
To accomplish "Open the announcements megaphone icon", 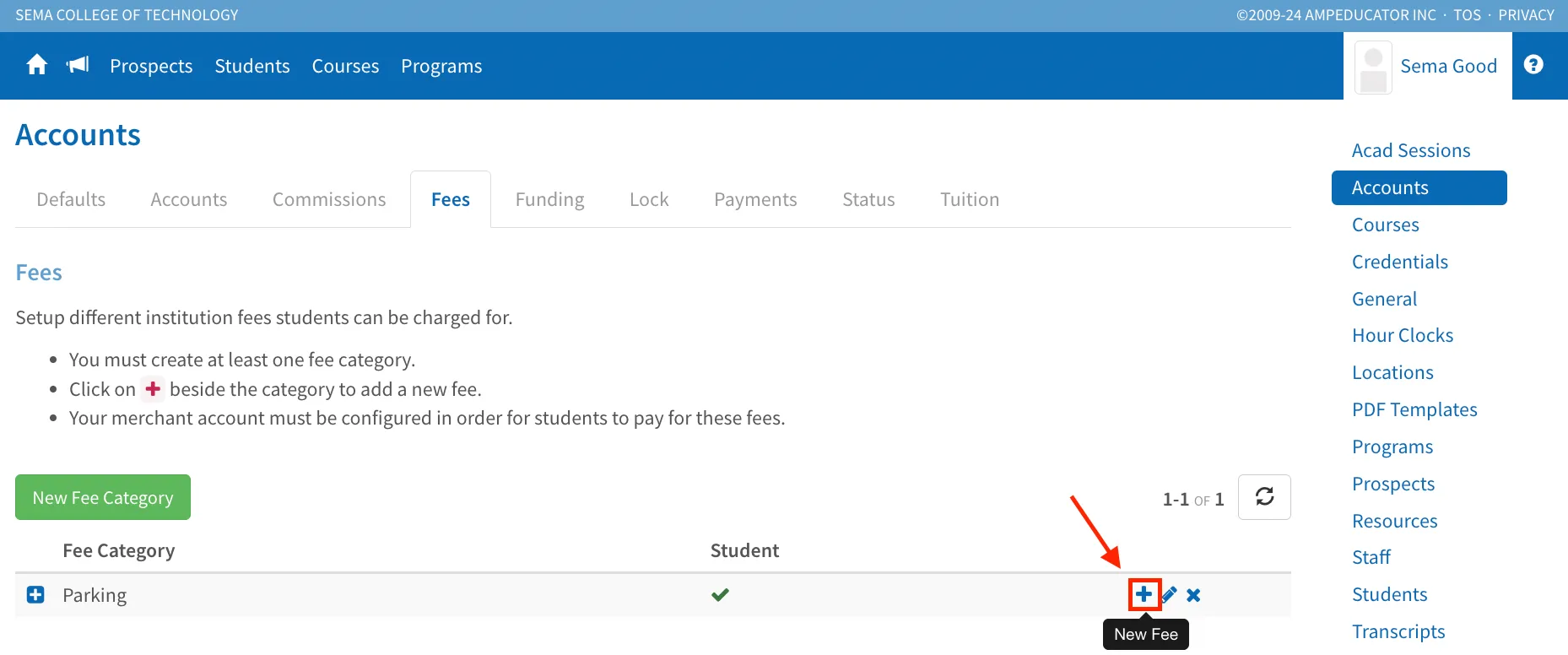I will 78,65.
